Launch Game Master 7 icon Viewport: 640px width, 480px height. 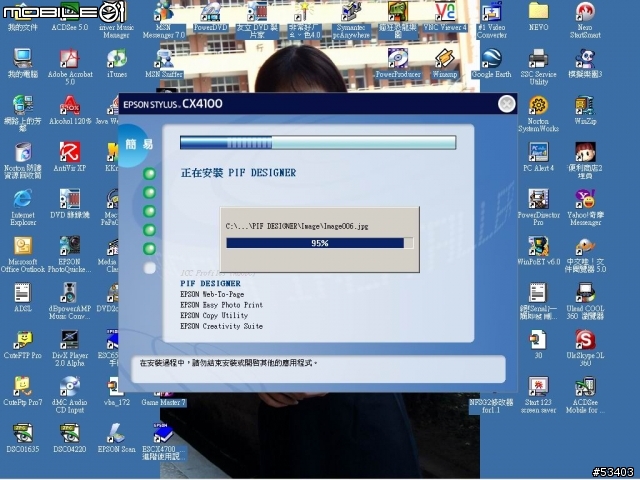point(164,402)
